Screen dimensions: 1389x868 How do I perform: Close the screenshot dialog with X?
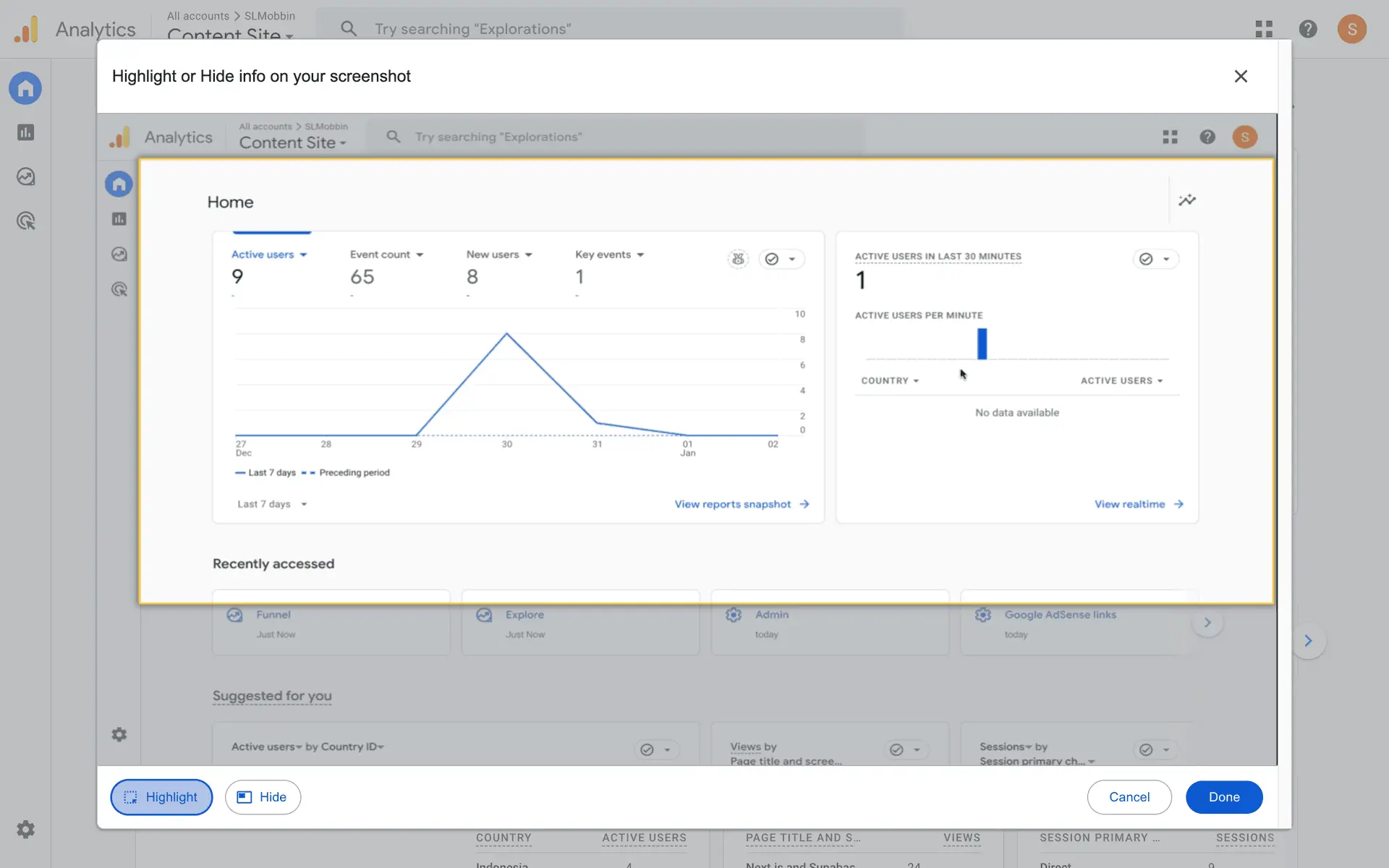1241,76
